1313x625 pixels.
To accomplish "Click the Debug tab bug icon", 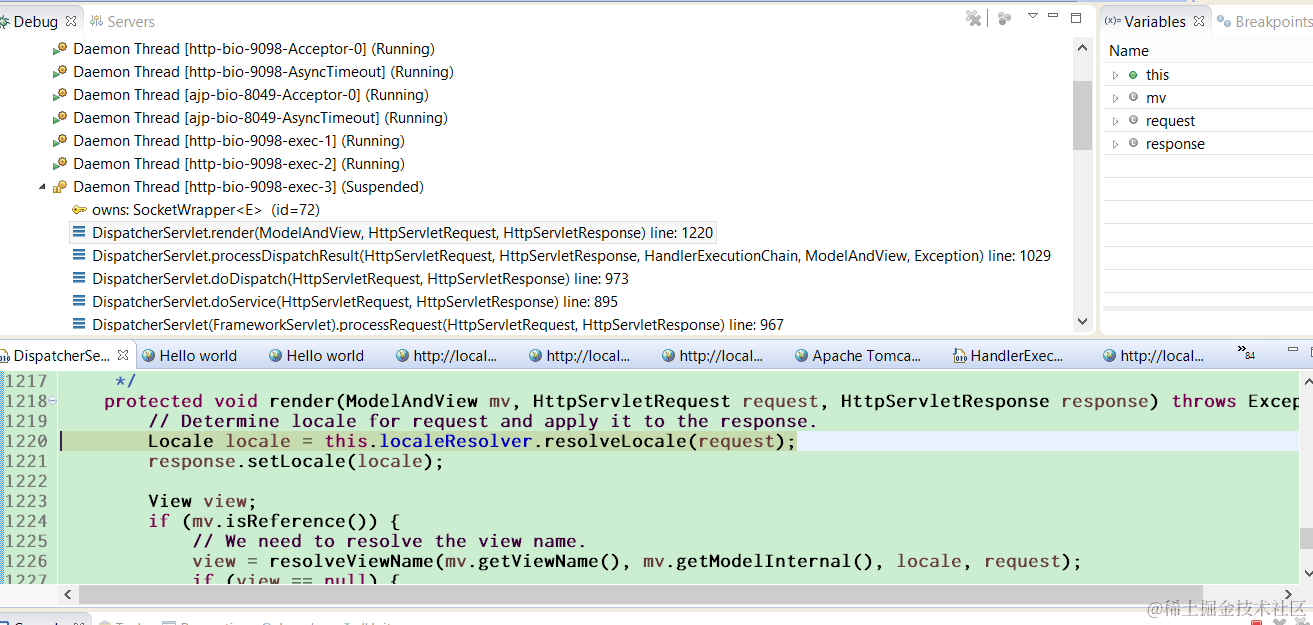I will [5, 21].
